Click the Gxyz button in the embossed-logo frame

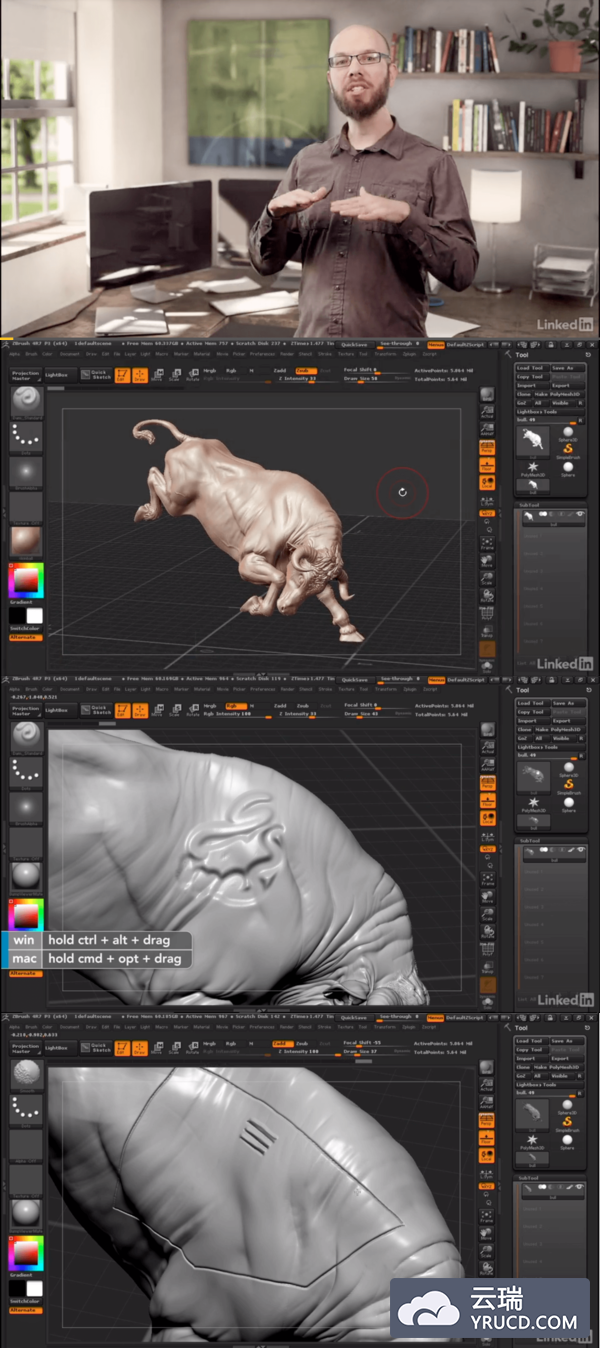click(x=487, y=850)
